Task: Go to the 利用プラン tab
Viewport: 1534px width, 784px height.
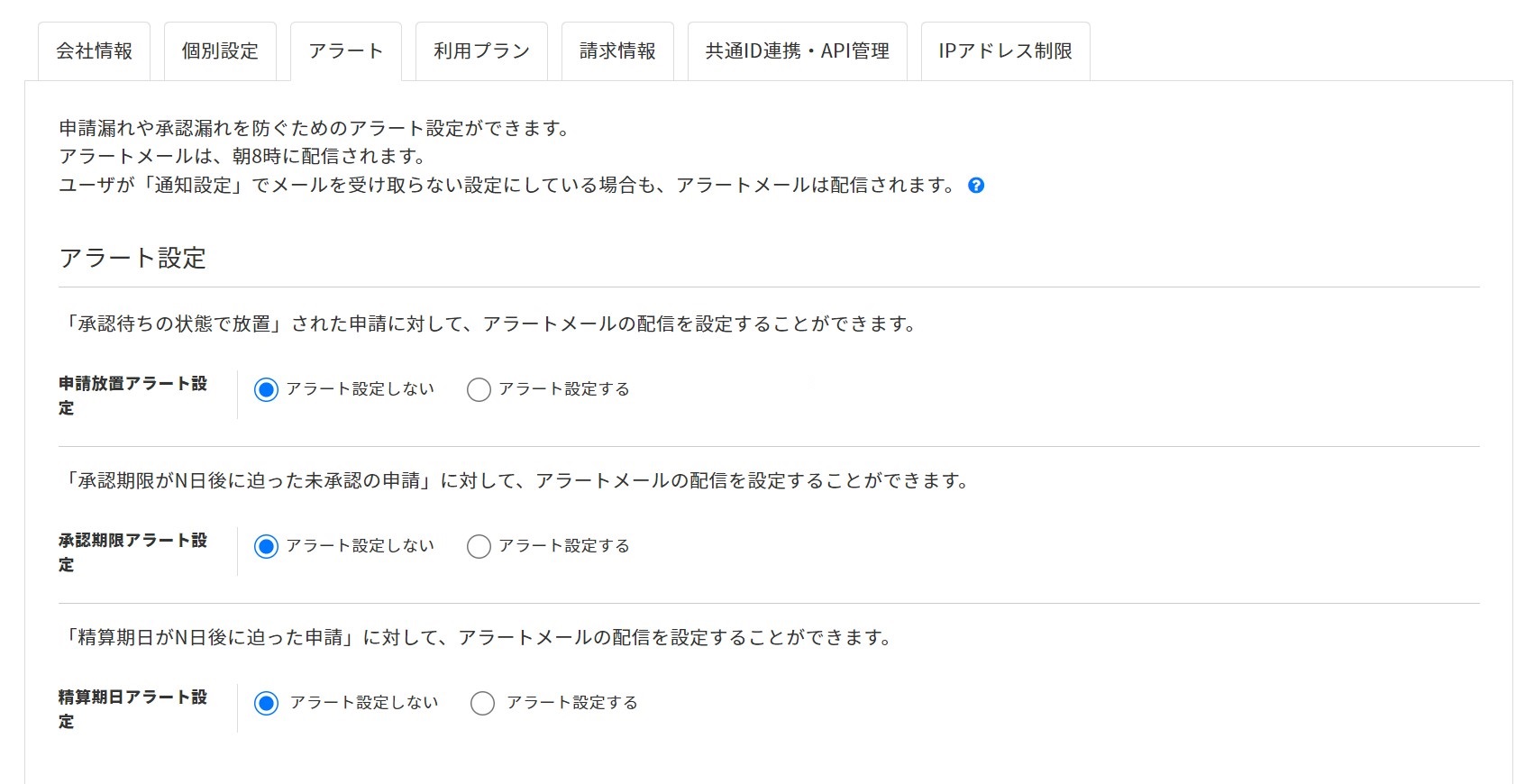Action: (481, 51)
